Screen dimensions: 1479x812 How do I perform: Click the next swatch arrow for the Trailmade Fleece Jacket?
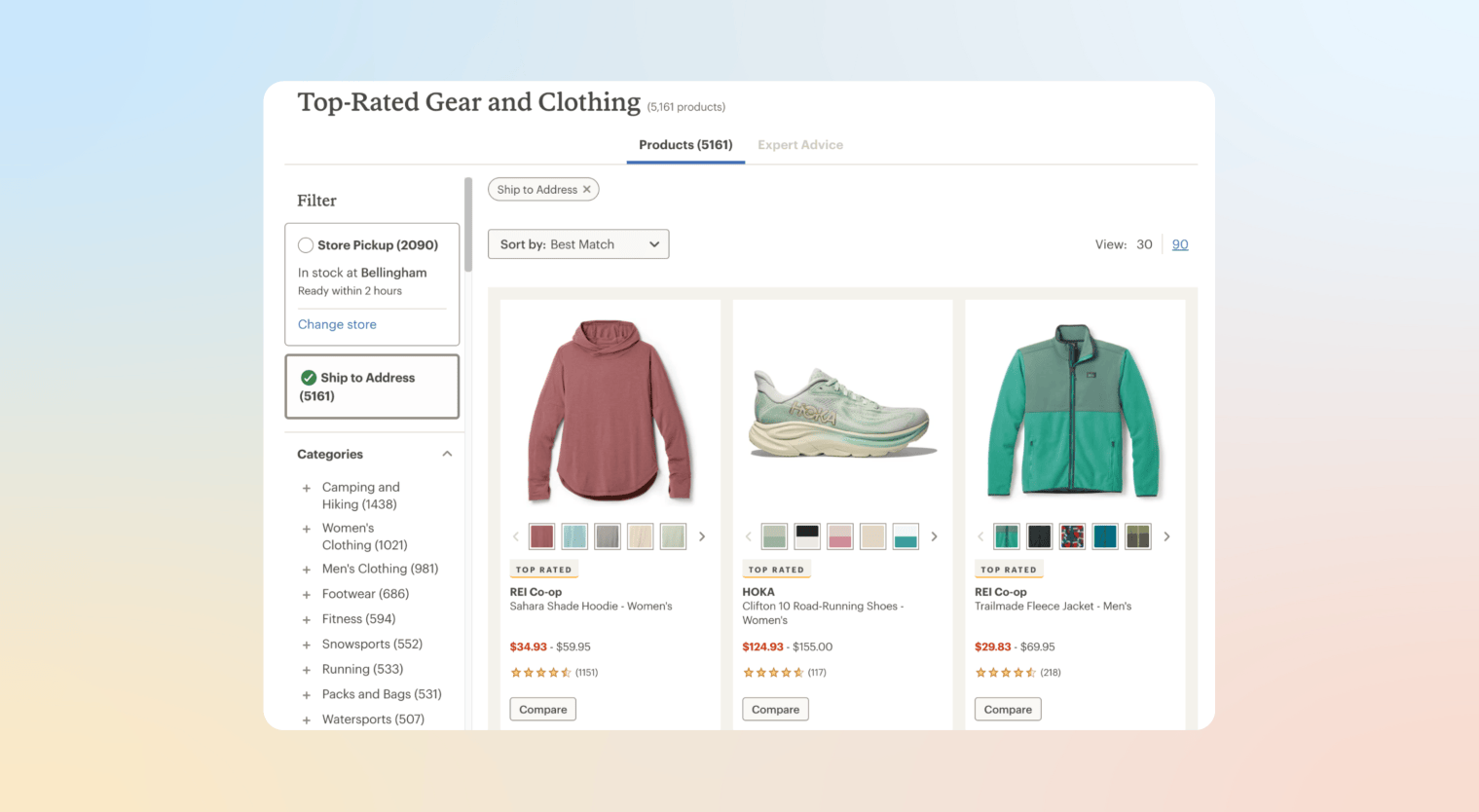pyautogui.click(x=1166, y=535)
